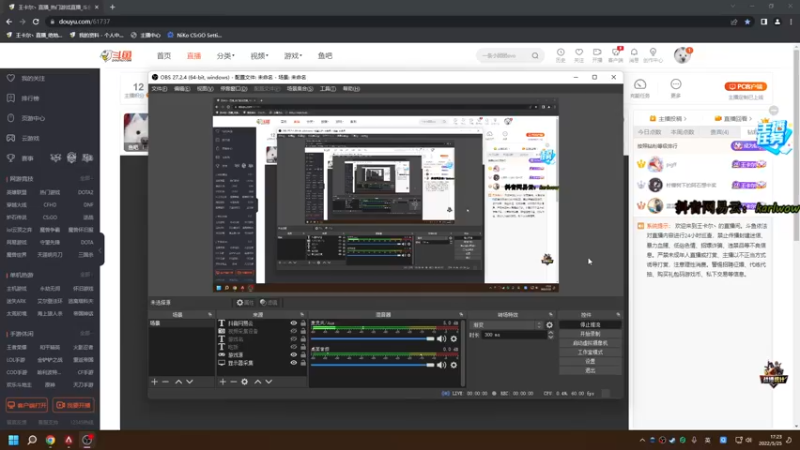The width and height of the screenshot is (800, 450).
Task: Toggle lock on 抖音网易云 text source
Action: (303, 323)
